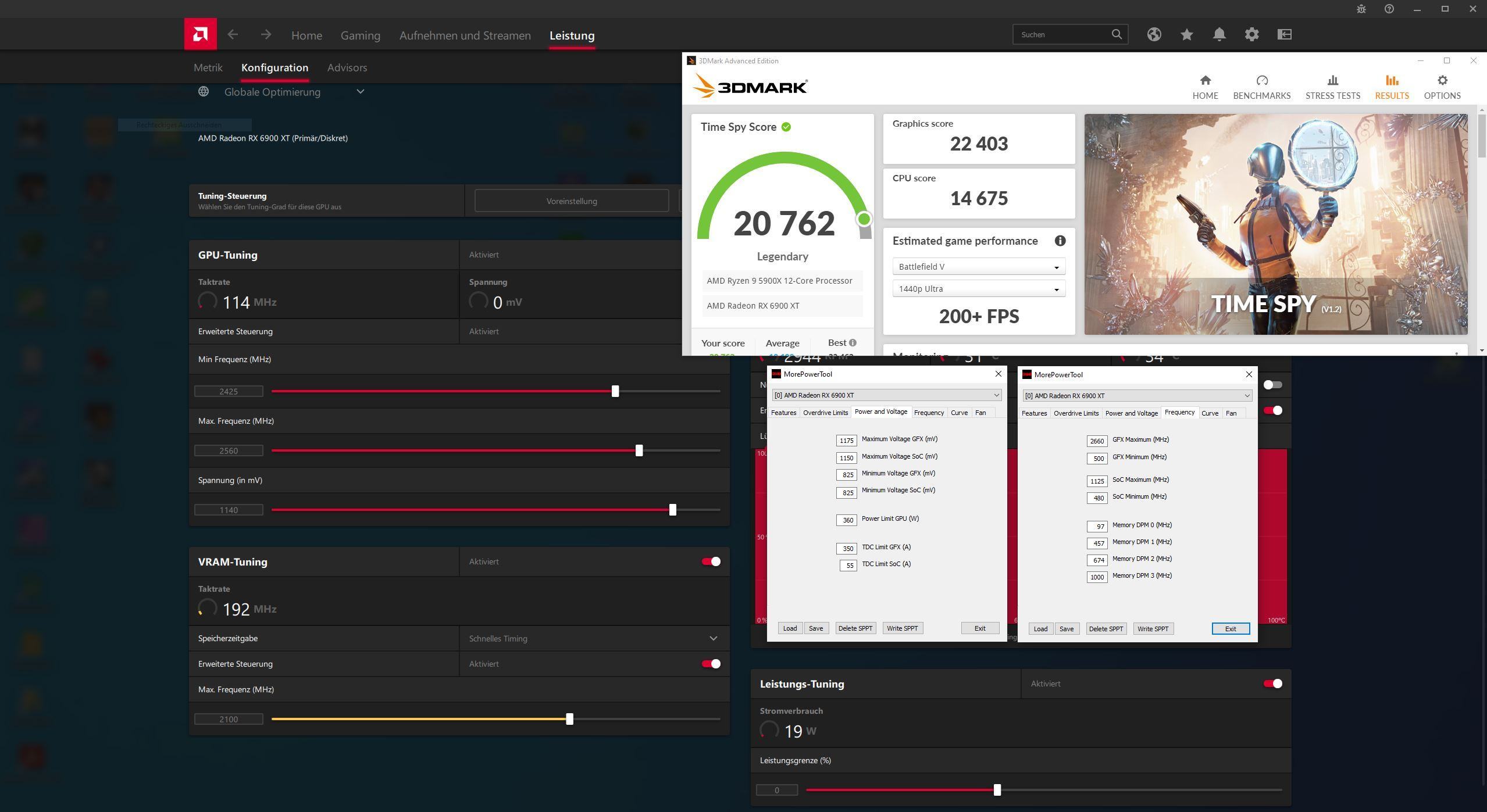Open the Home tab in Radeon Software
Viewport: 1487px width, 812px height.
[306, 35]
